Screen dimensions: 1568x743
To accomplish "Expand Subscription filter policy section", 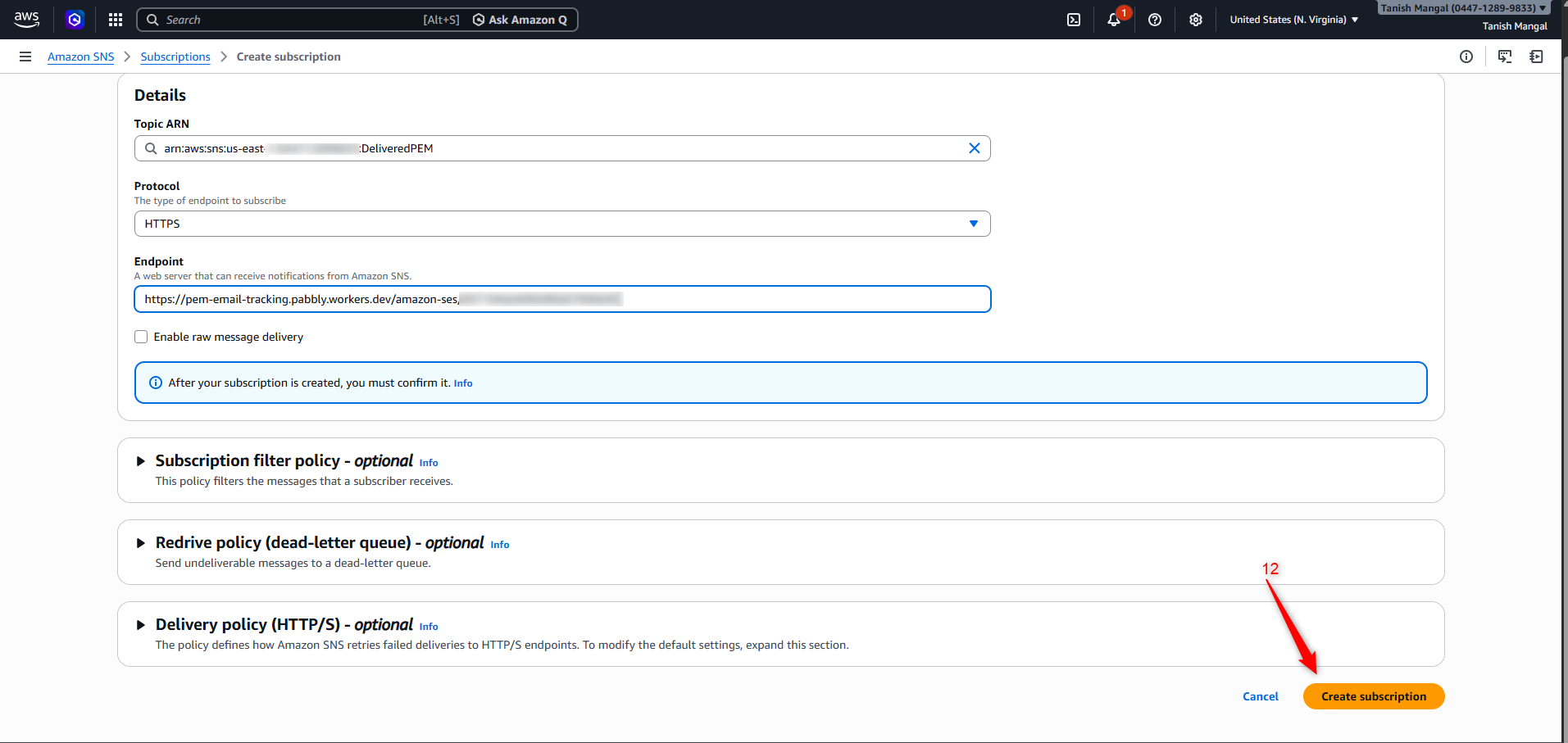I will click(x=141, y=461).
